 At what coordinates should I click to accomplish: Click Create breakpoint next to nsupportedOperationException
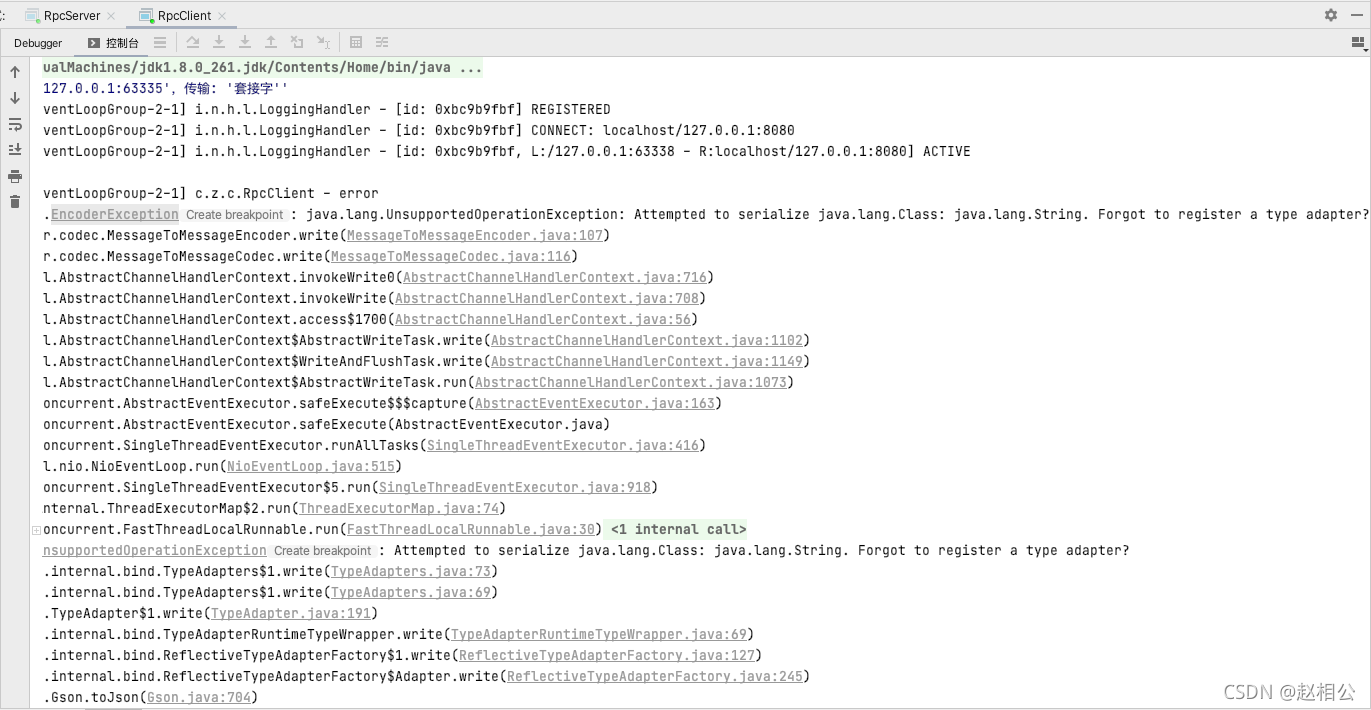(x=323, y=550)
